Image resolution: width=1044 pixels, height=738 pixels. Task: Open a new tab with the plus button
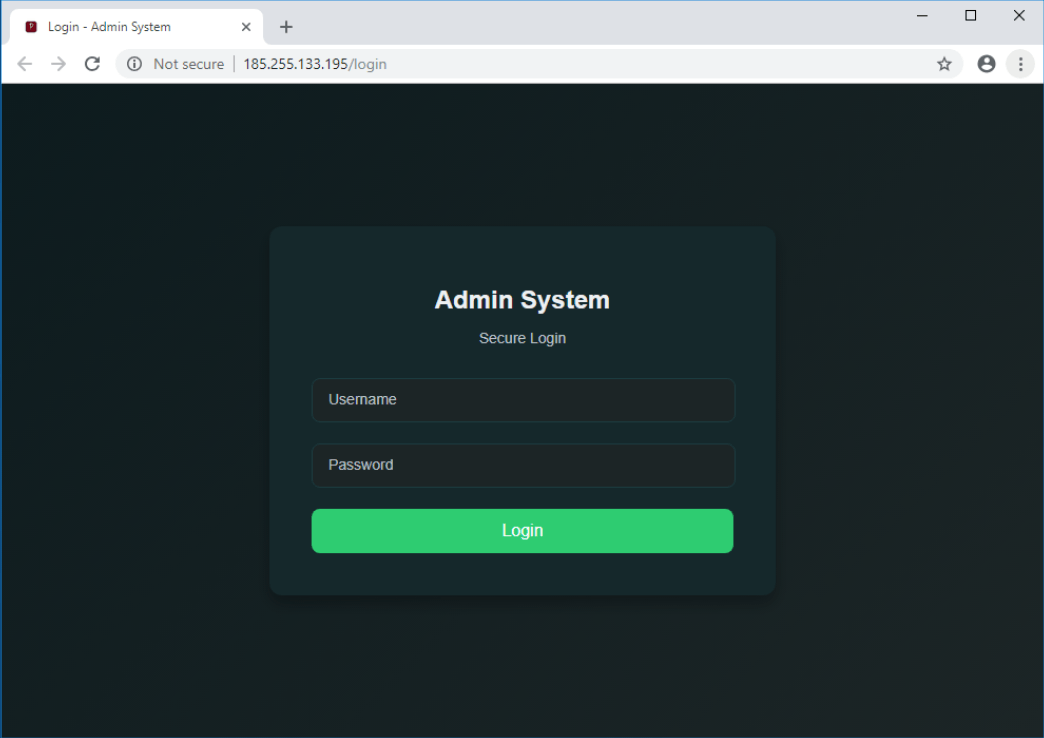coord(286,27)
